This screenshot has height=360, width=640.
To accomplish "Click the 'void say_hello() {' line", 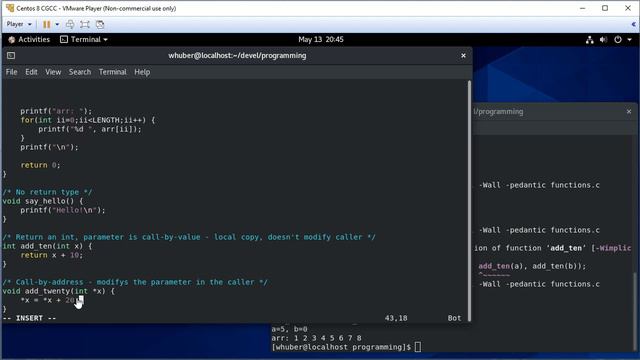I will (x=43, y=201).
